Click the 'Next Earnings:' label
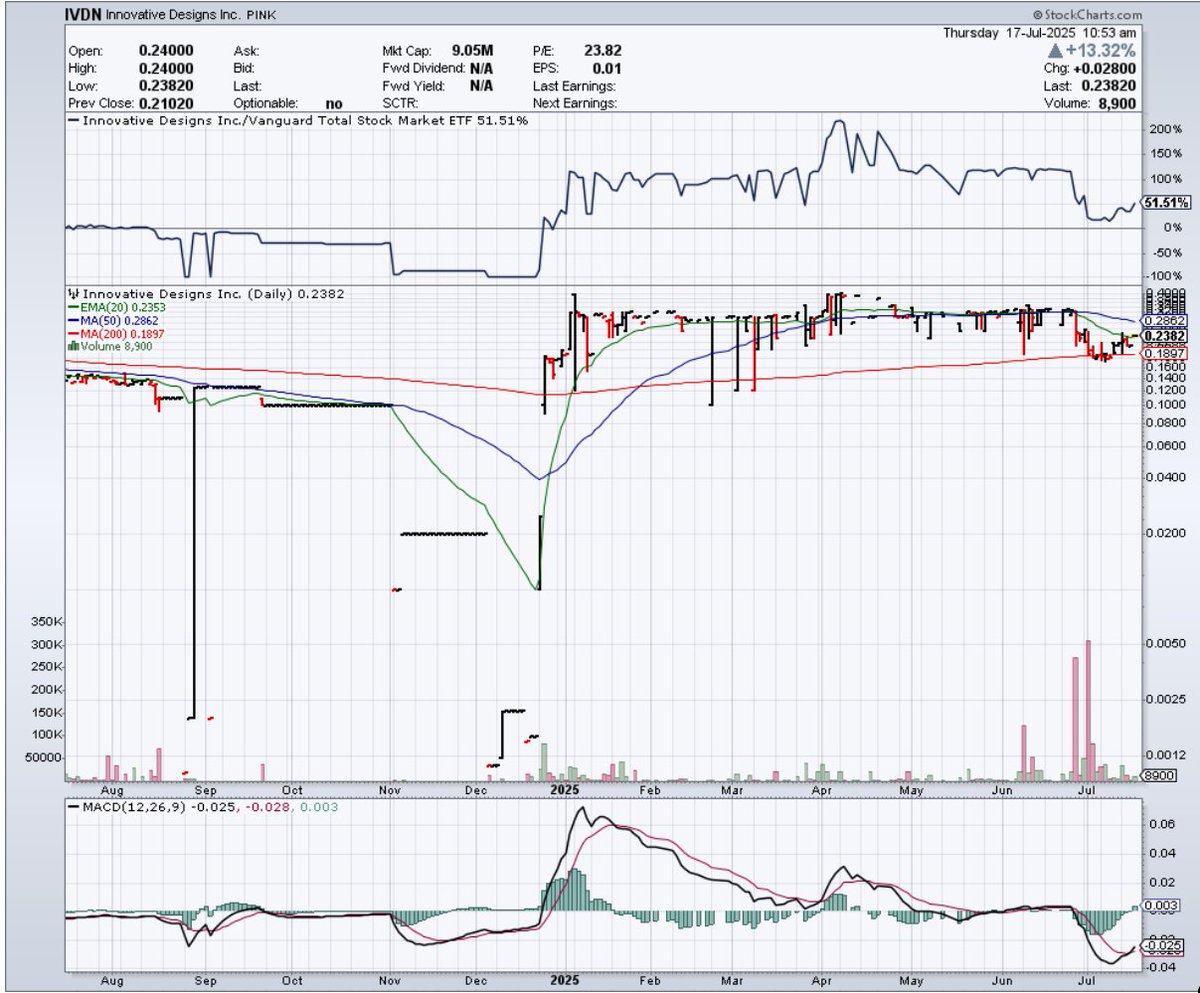 tap(575, 103)
